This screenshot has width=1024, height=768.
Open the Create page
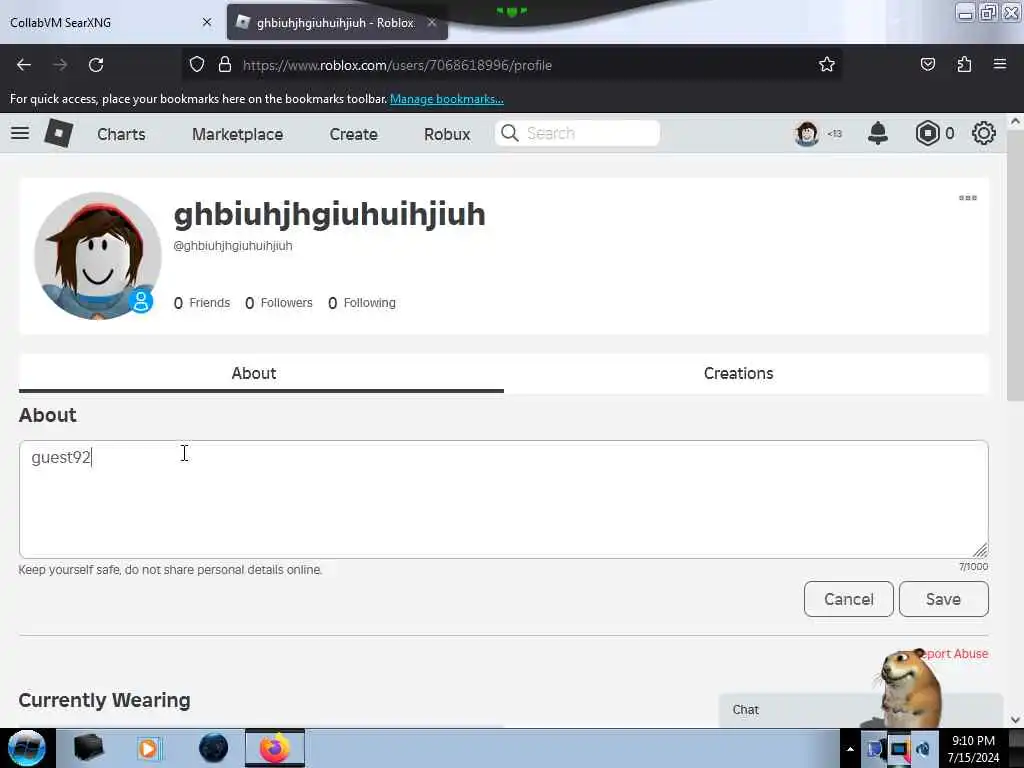[x=353, y=134]
